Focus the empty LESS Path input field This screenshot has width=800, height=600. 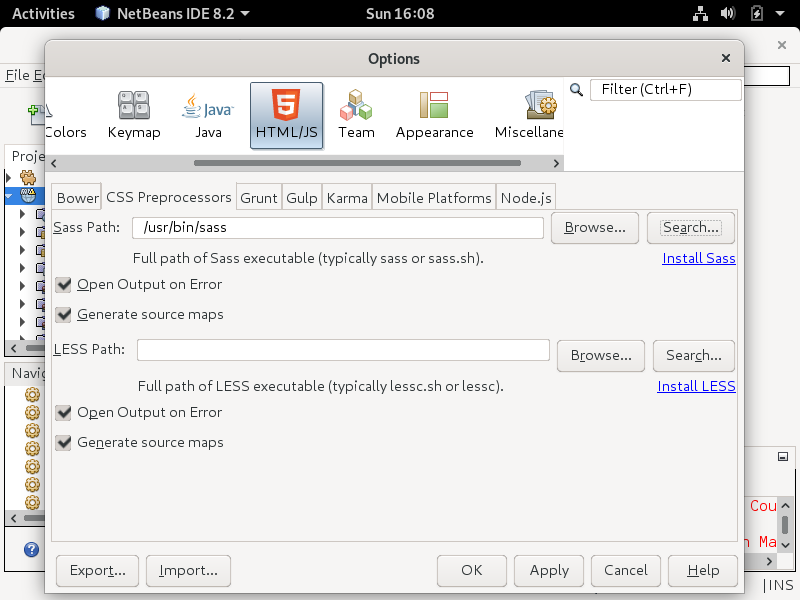point(343,350)
